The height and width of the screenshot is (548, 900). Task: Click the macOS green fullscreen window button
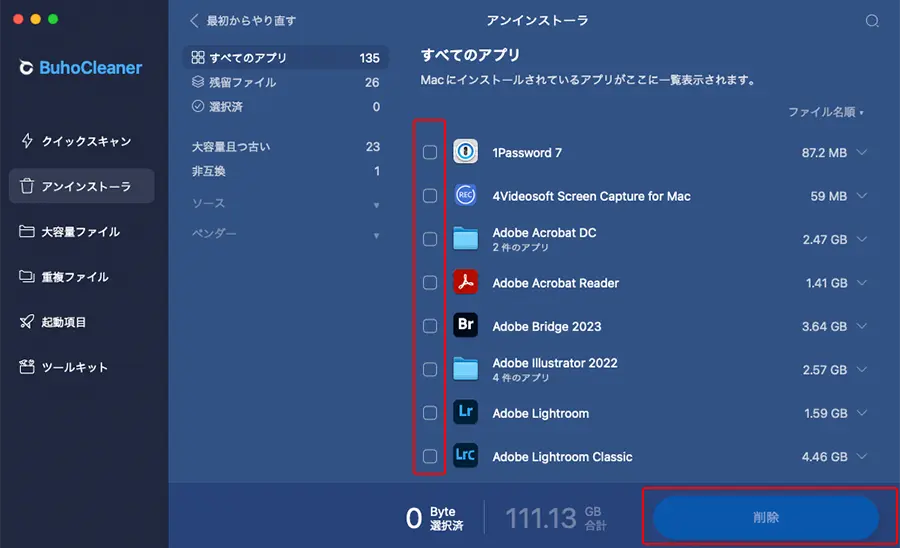53,19
